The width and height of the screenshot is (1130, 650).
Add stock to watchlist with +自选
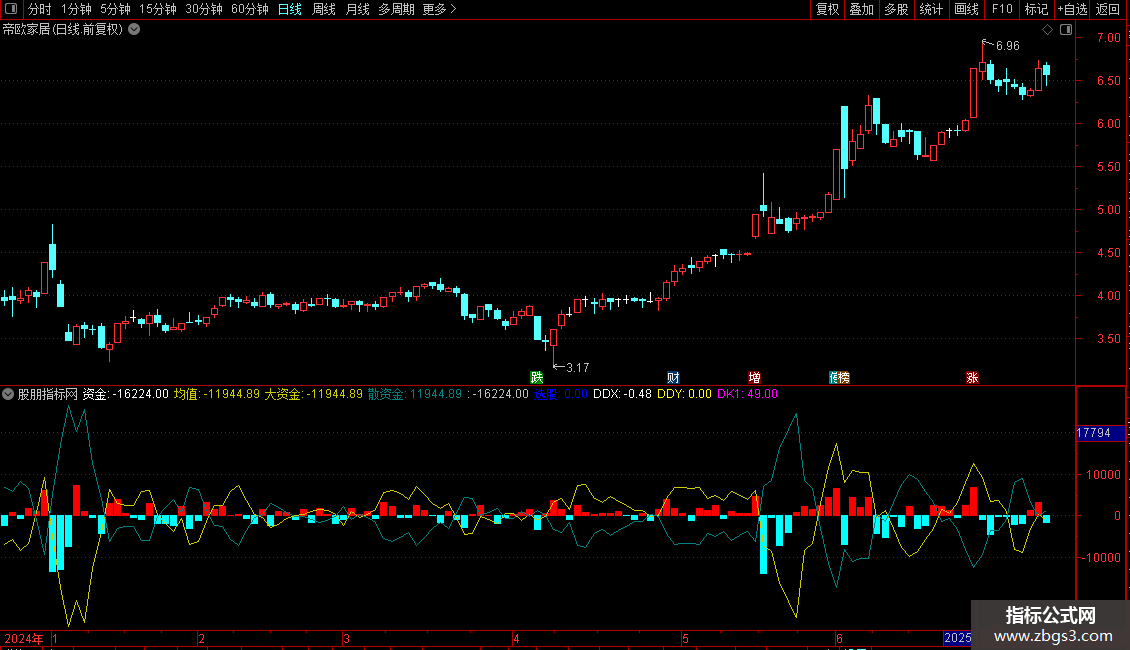(x=1072, y=9)
